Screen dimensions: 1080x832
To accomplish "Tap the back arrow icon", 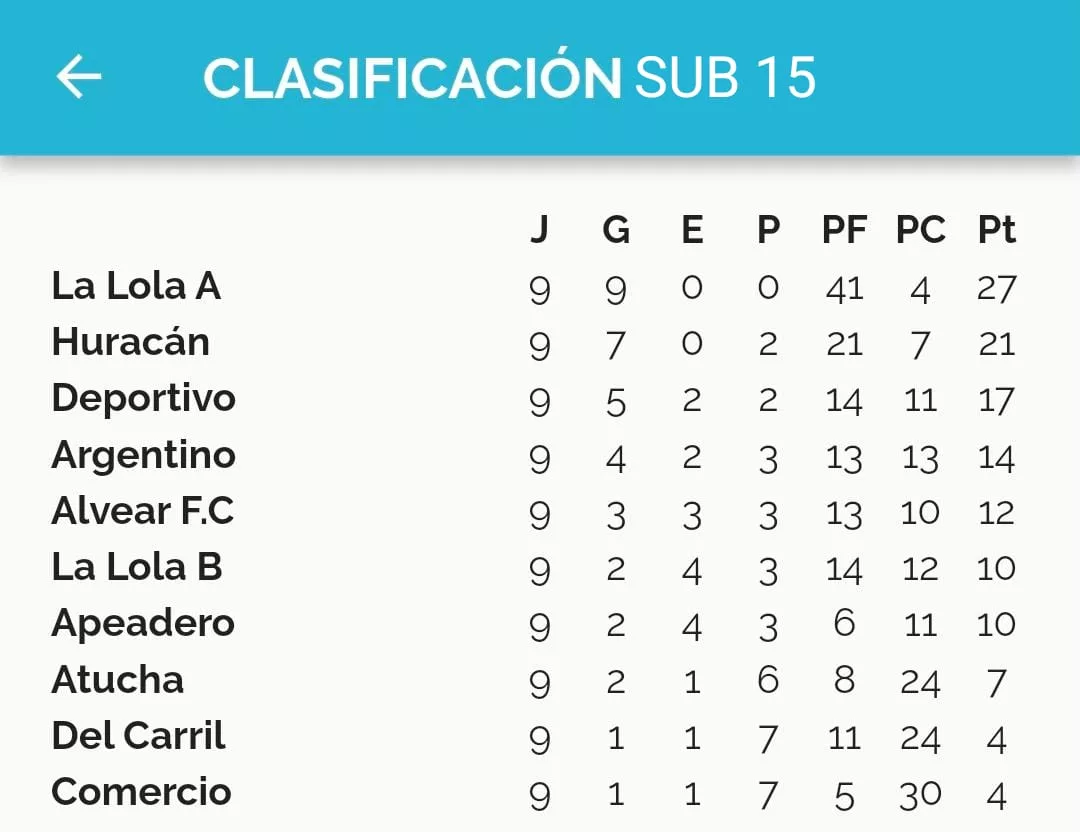I will coord(79,77).
